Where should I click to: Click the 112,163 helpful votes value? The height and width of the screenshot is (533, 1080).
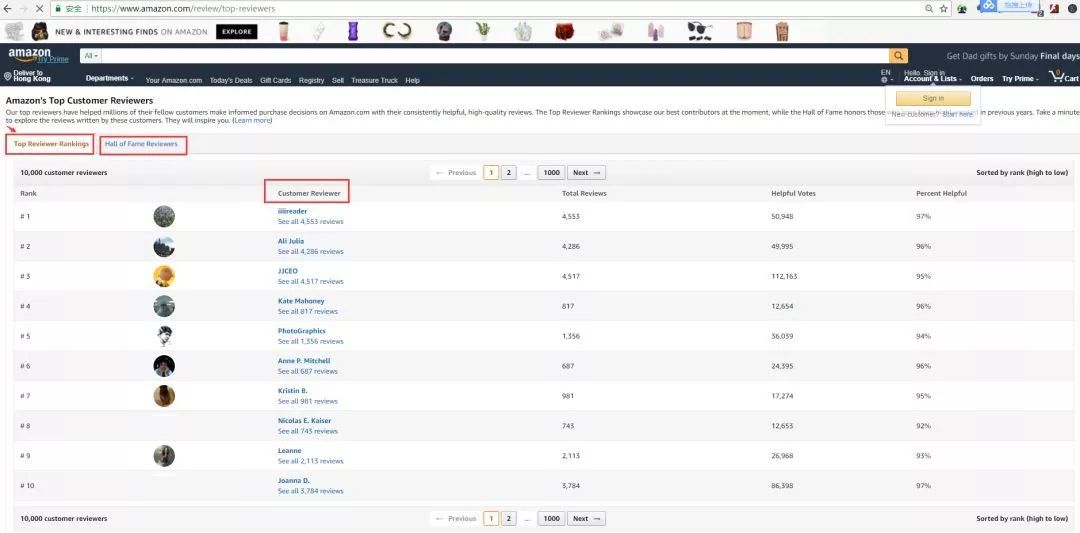point(784,276)
